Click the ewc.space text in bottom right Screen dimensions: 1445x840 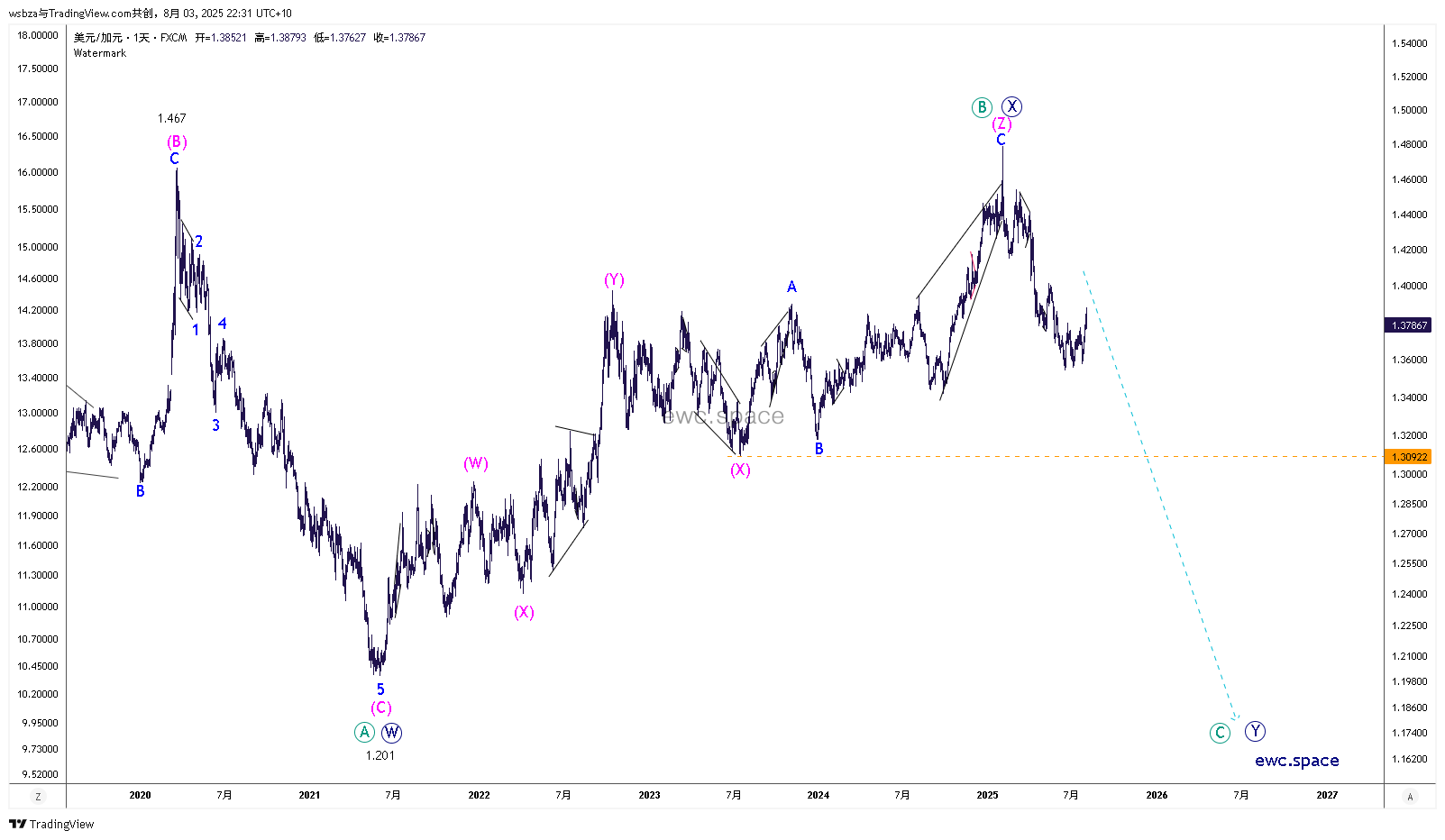pyautogui.click(x=1296, y=761)
